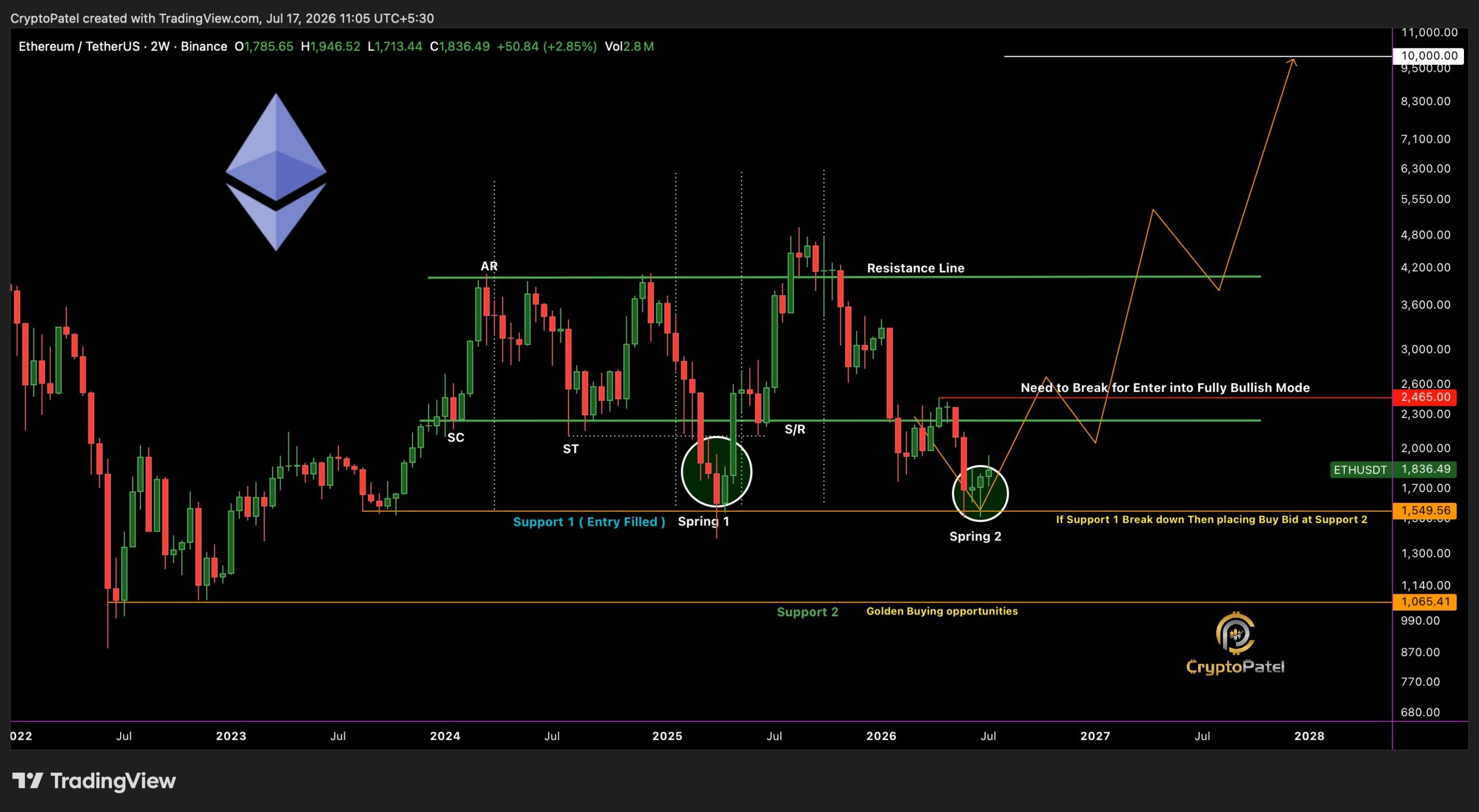Click the 'Ethereum / TetherUS · 2W · Binance' title

(x=122, y=46)
